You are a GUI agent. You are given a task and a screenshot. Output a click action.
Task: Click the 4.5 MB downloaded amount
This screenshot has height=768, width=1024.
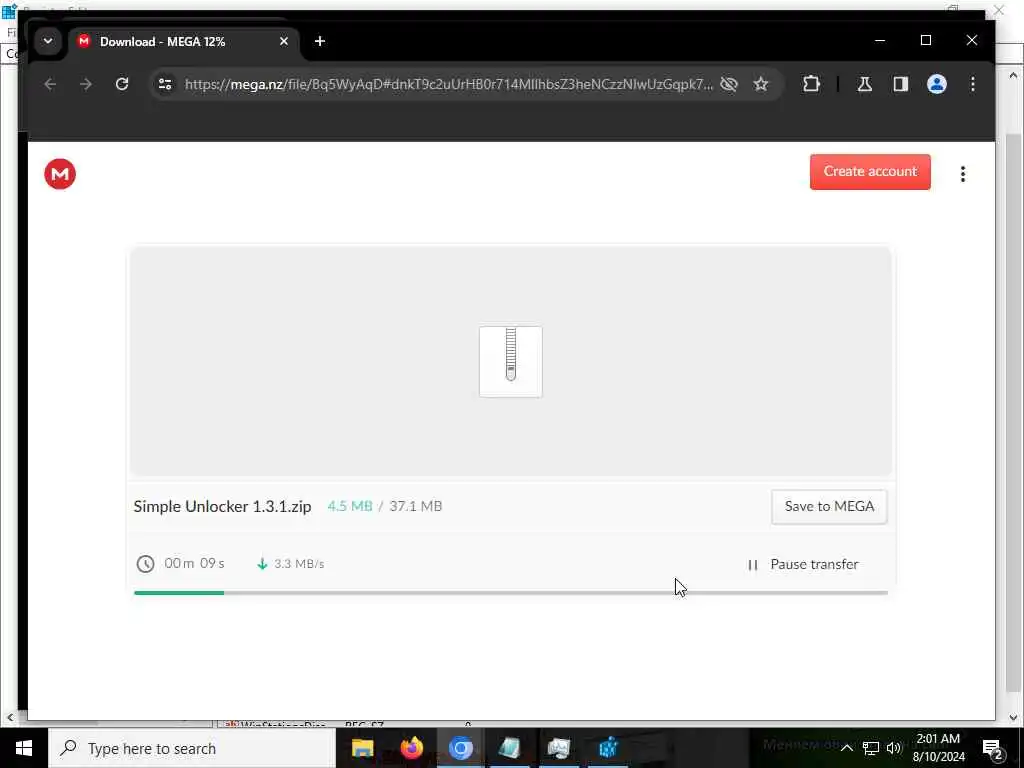(x=349, y=506)
